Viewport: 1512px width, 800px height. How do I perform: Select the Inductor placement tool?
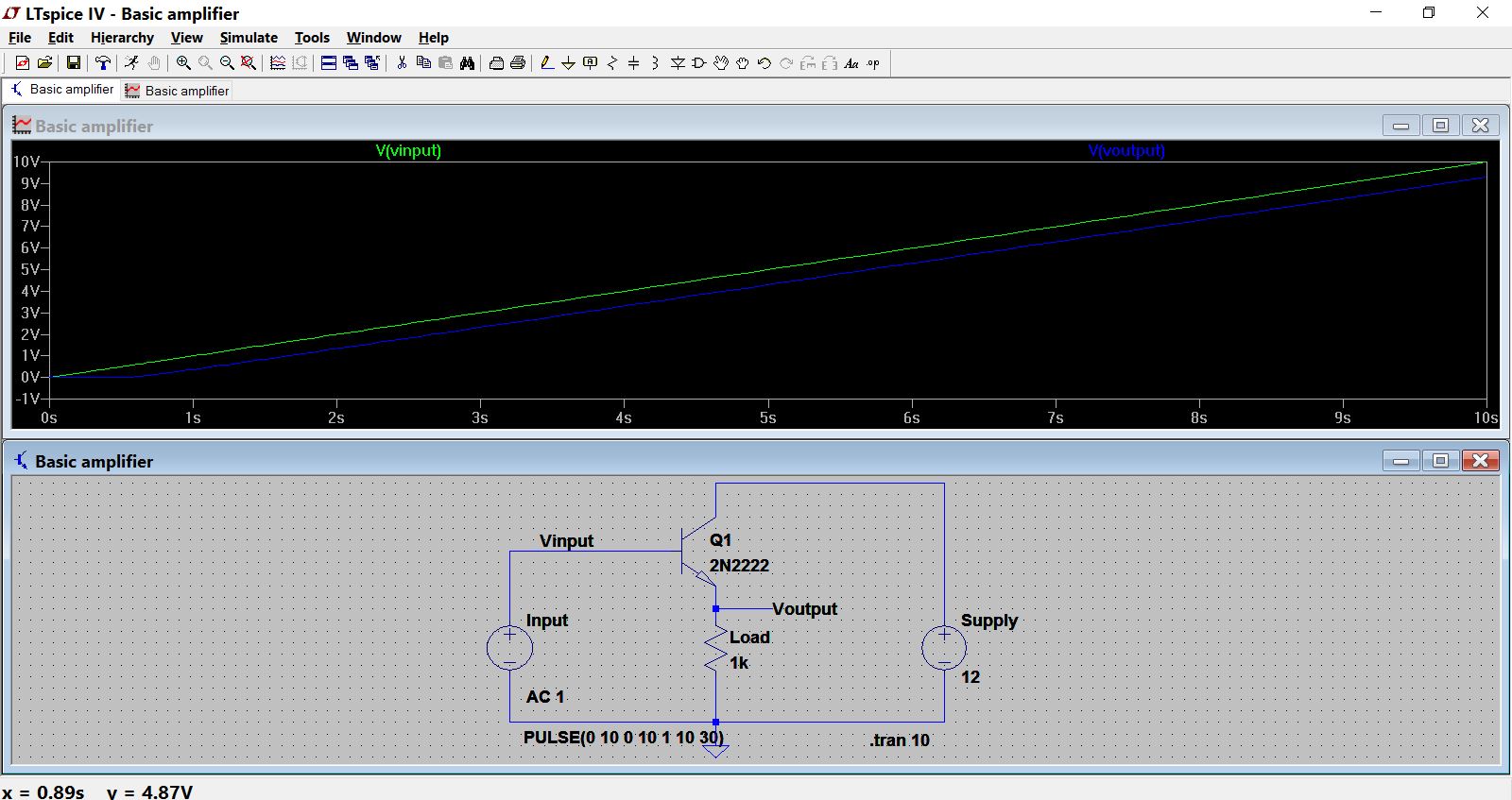(656, 63)
